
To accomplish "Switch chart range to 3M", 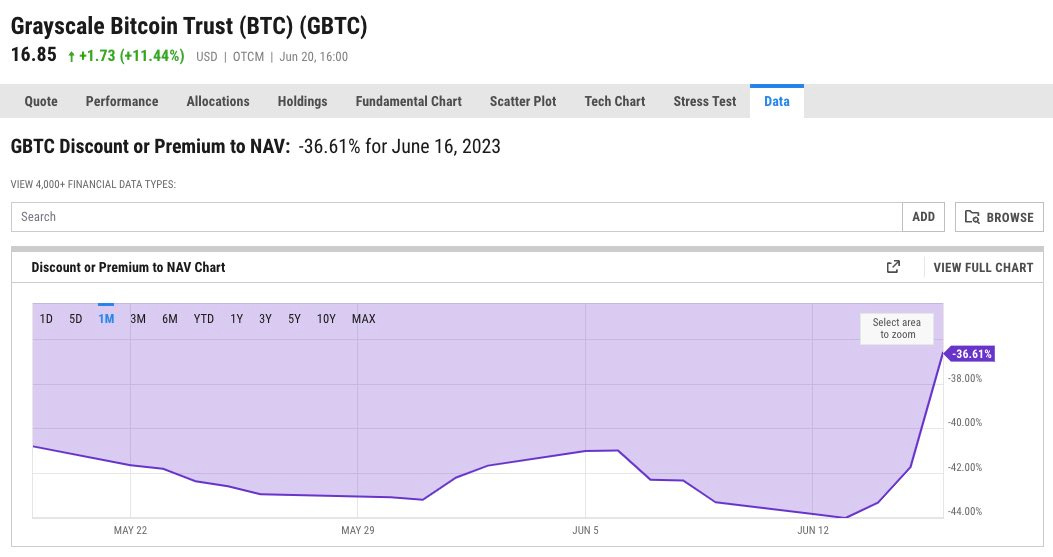I will coord(138,319).
